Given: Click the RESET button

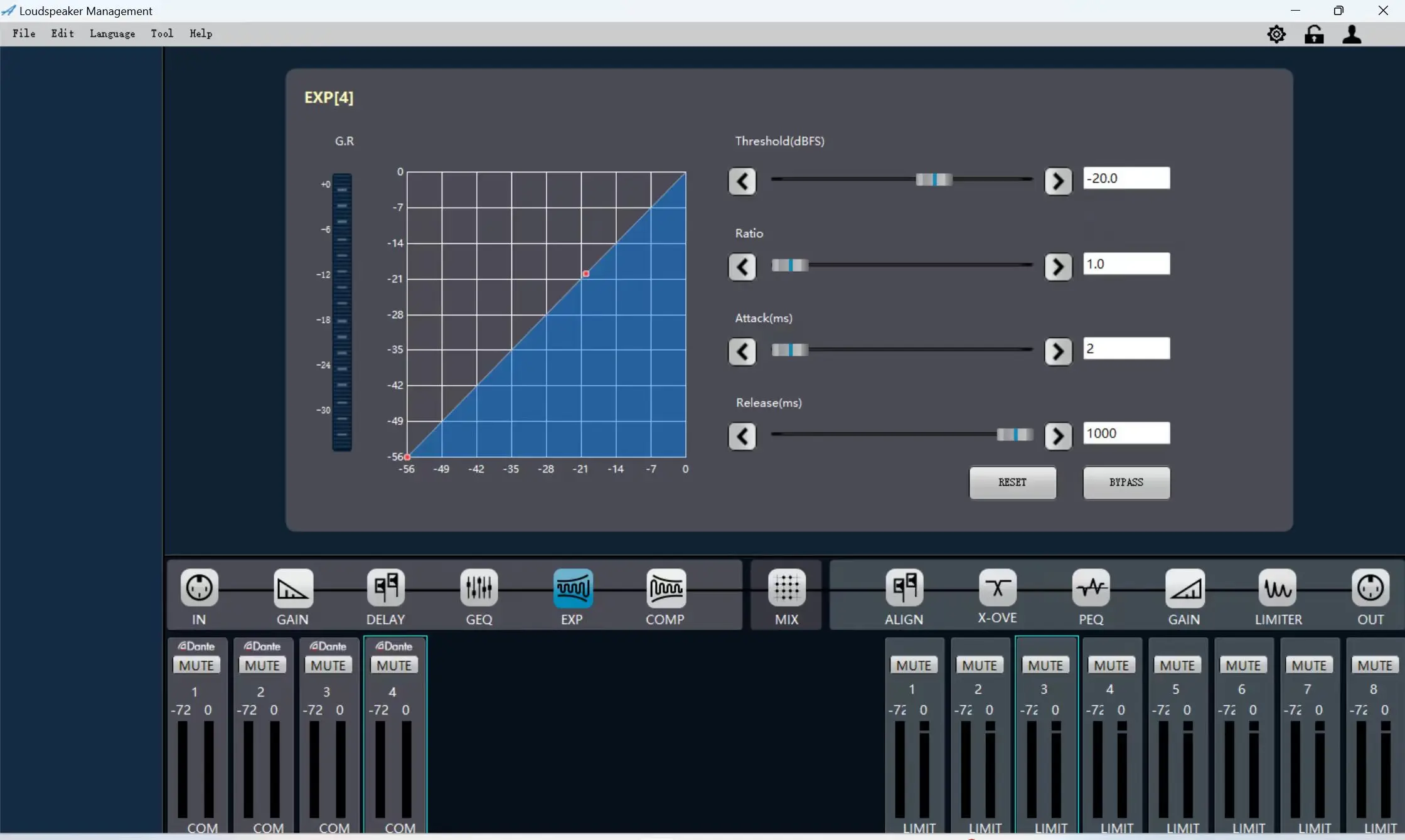Looking at the screenshot, I should pos(1013,482).
